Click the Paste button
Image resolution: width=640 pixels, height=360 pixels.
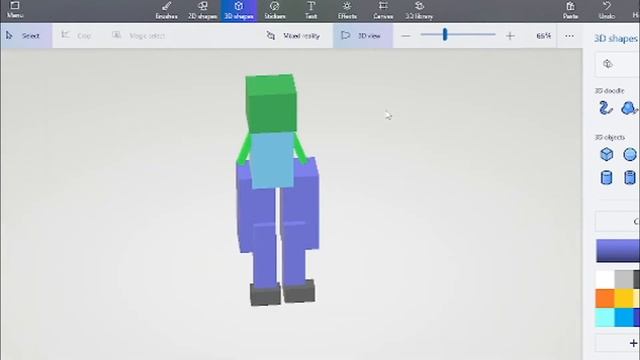(x=570, y=11)
